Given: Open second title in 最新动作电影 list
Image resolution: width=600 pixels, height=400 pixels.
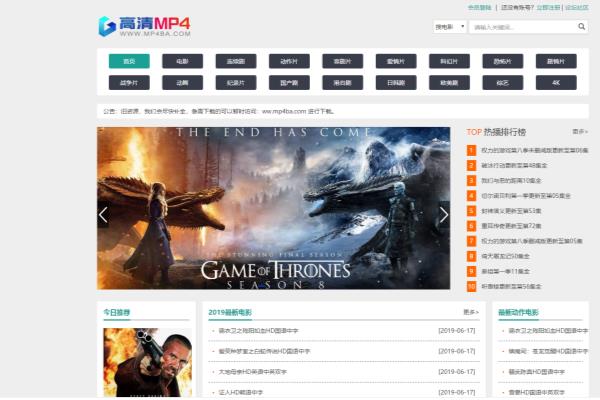Looking at the screenshot, I should pyautogui.click(x=548, y=351).
